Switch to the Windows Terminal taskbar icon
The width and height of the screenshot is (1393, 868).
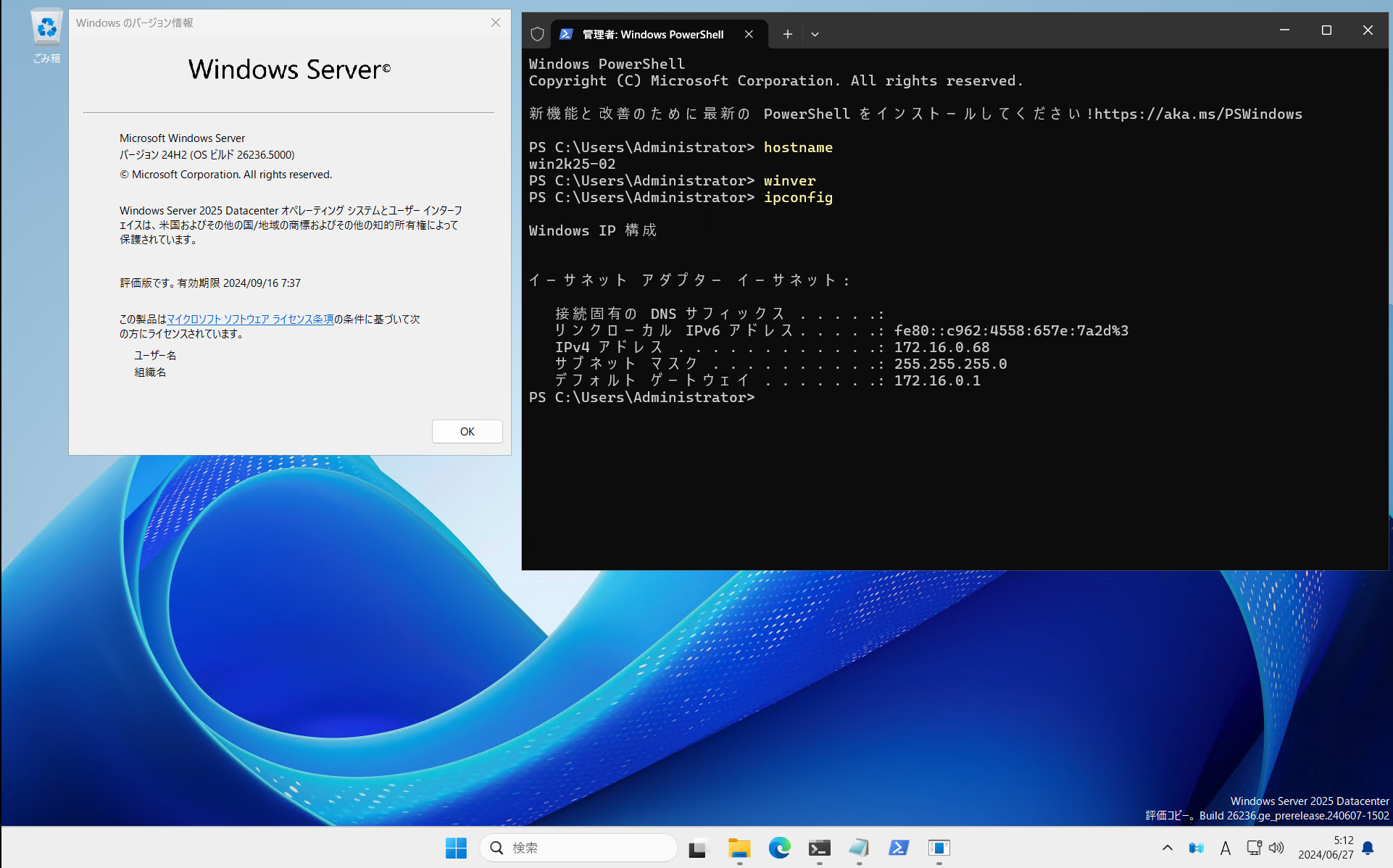(819, 848)
